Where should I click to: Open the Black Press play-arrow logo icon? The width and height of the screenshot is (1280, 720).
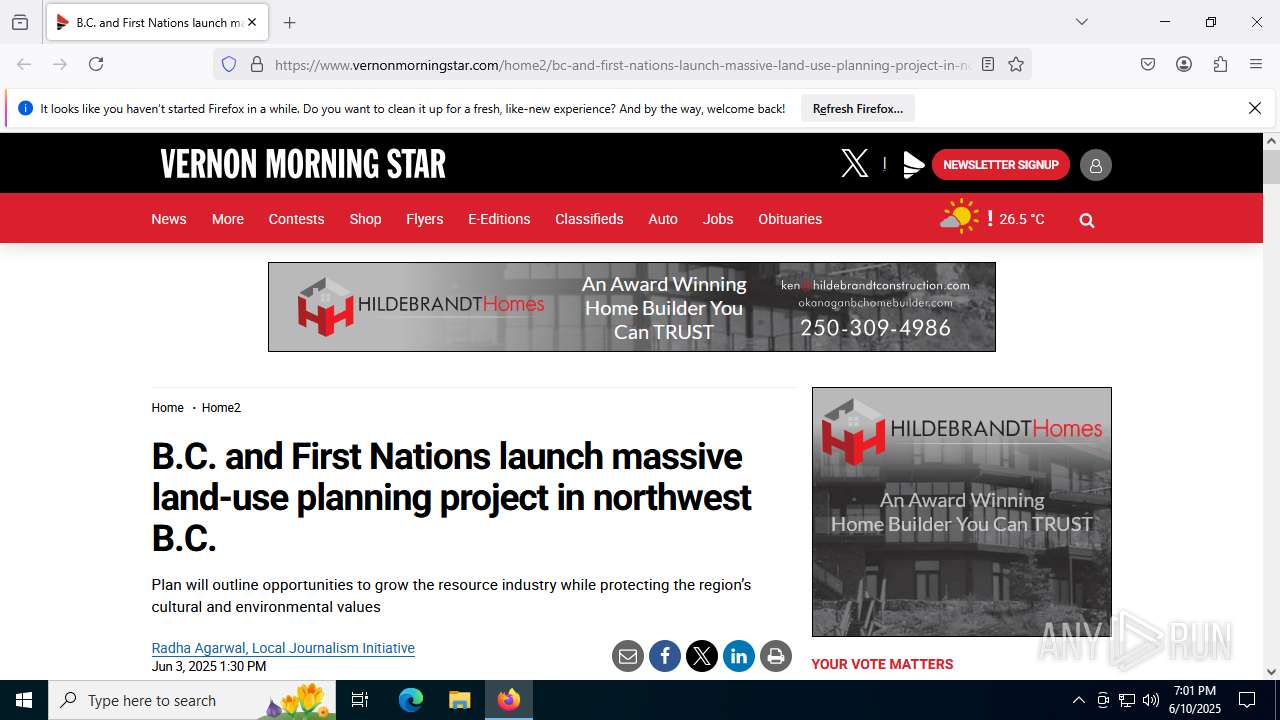913,165
